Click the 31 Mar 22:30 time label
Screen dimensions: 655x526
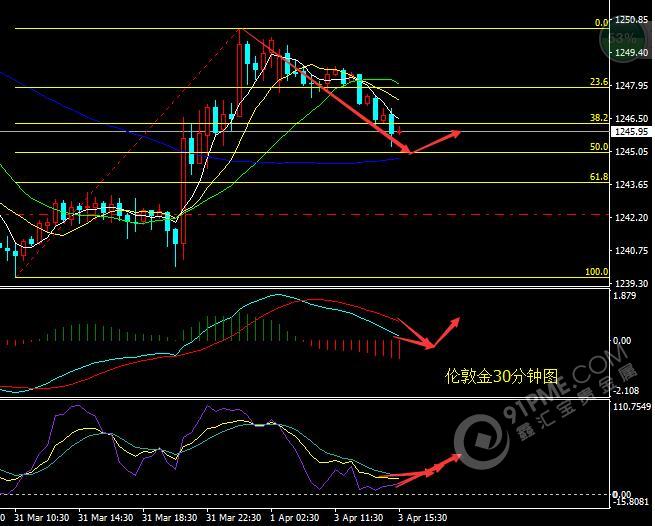[x=234, y=518]
